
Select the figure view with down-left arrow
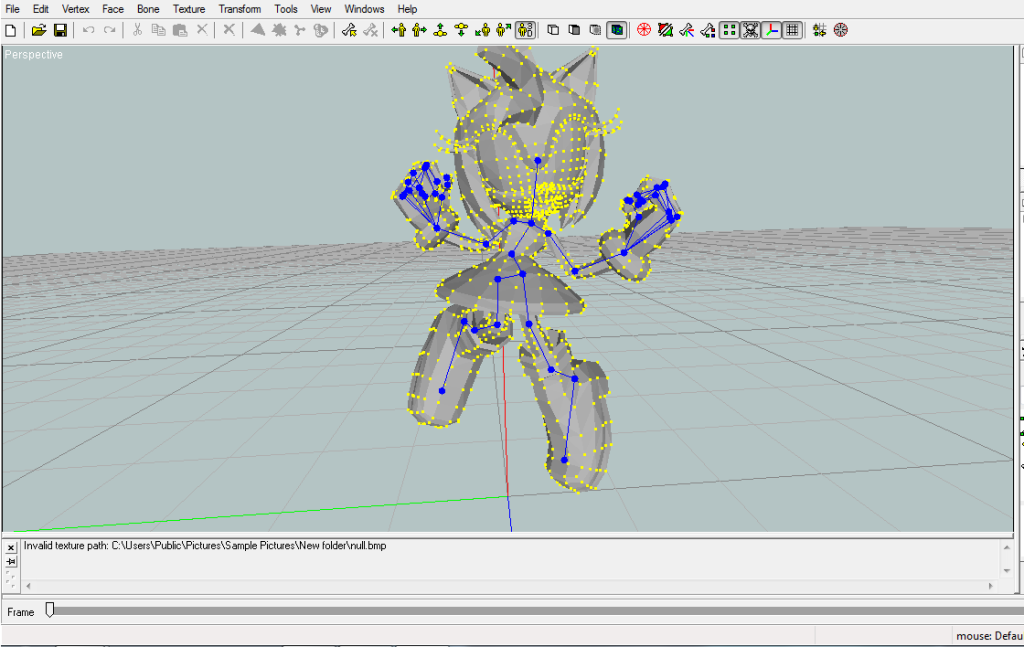coord(483,30)
